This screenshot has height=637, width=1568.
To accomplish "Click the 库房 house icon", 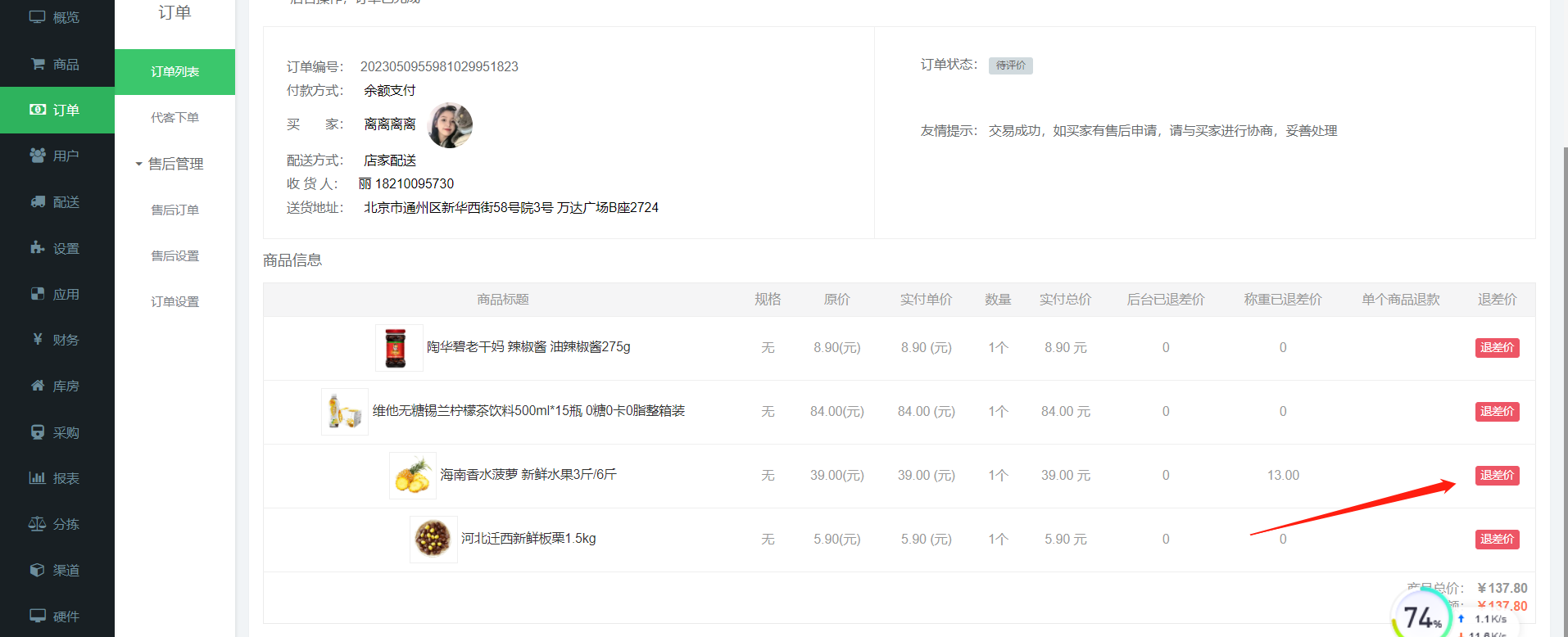I will 38,386.
